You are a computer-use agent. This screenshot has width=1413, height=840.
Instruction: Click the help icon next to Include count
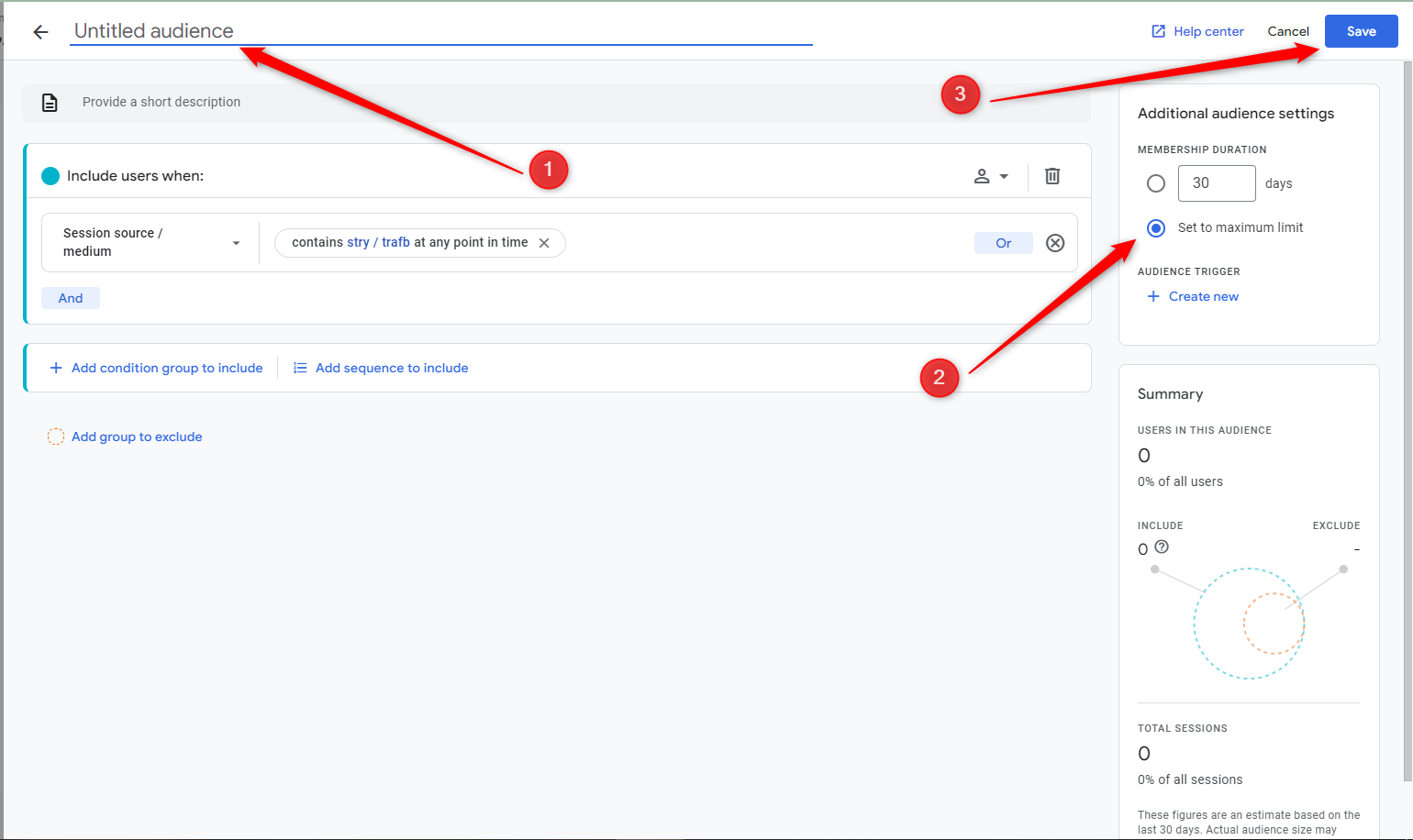click(1162, 547)
